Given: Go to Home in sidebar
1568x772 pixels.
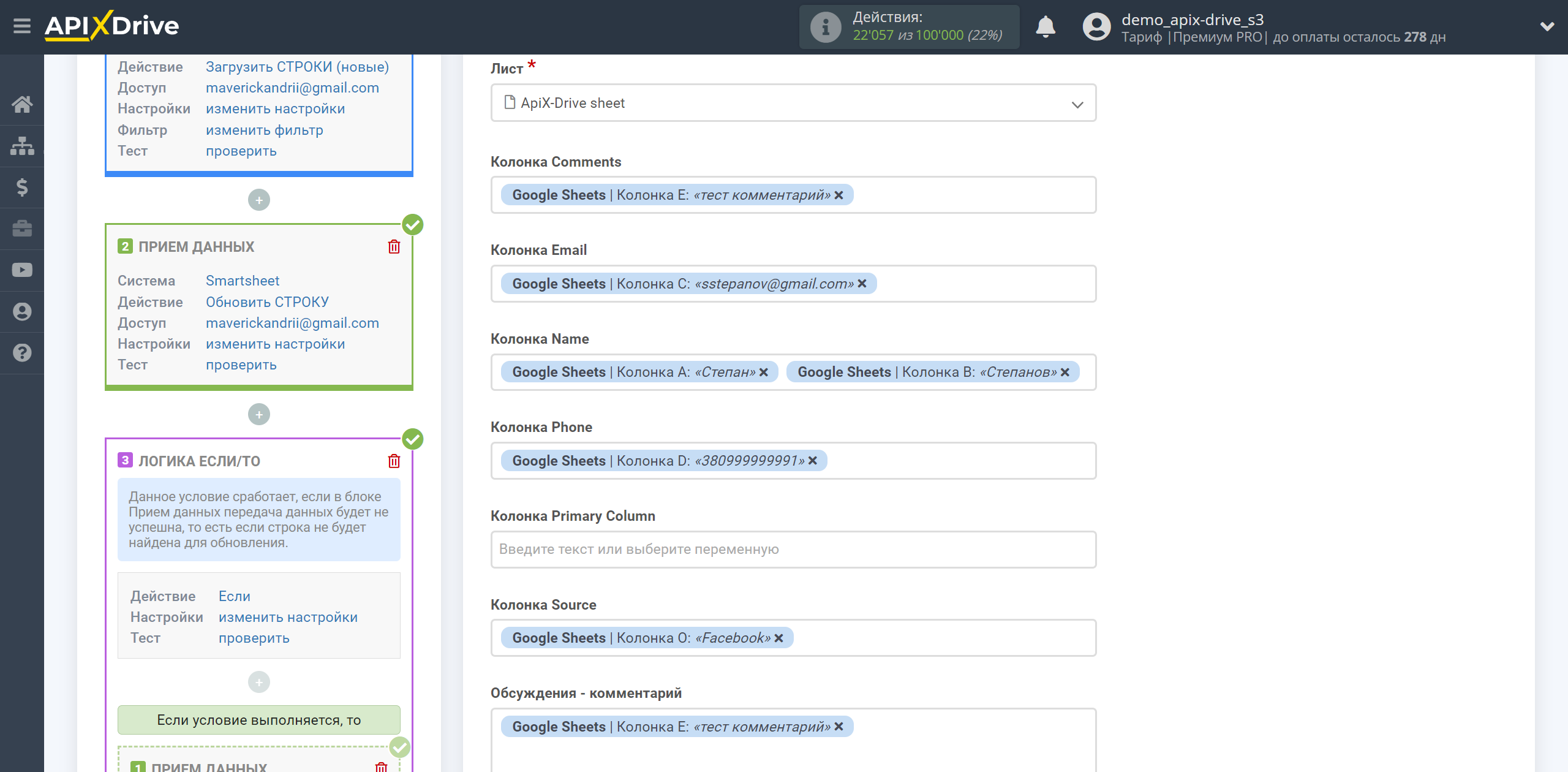Looking at the screenshot, I should click(x=22, y=104).
